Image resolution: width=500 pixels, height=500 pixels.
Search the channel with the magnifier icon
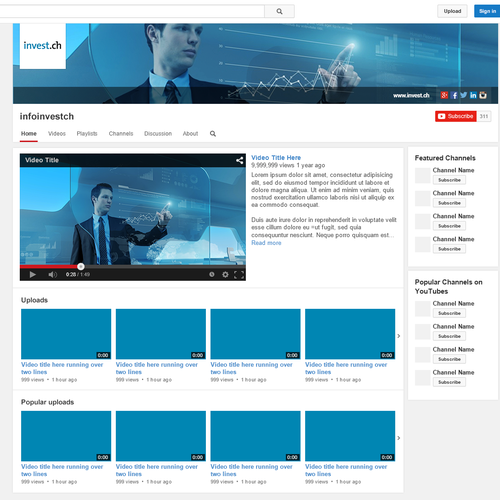(x=213, y=134)
